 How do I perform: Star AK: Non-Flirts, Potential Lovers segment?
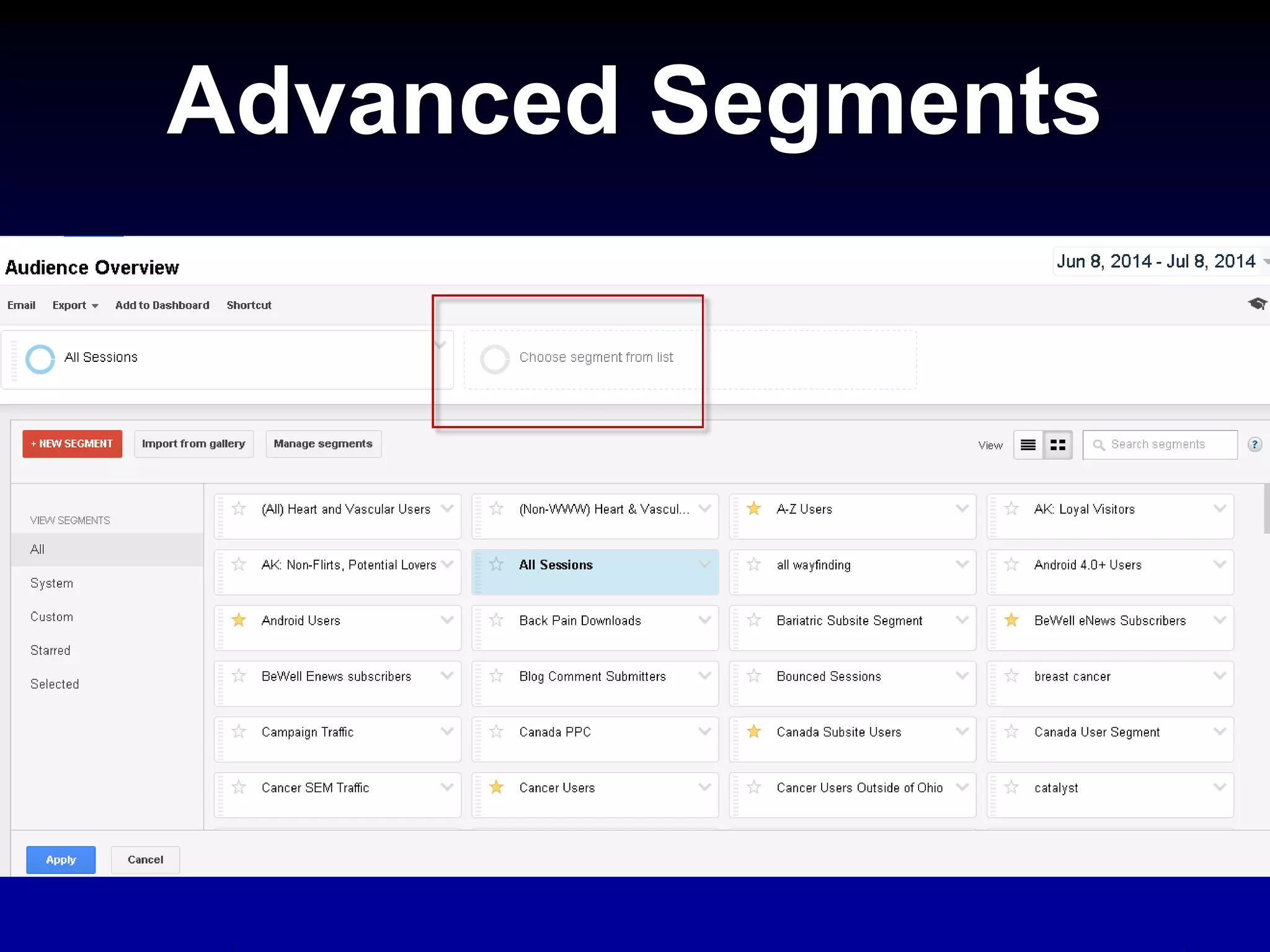(239, 565)
